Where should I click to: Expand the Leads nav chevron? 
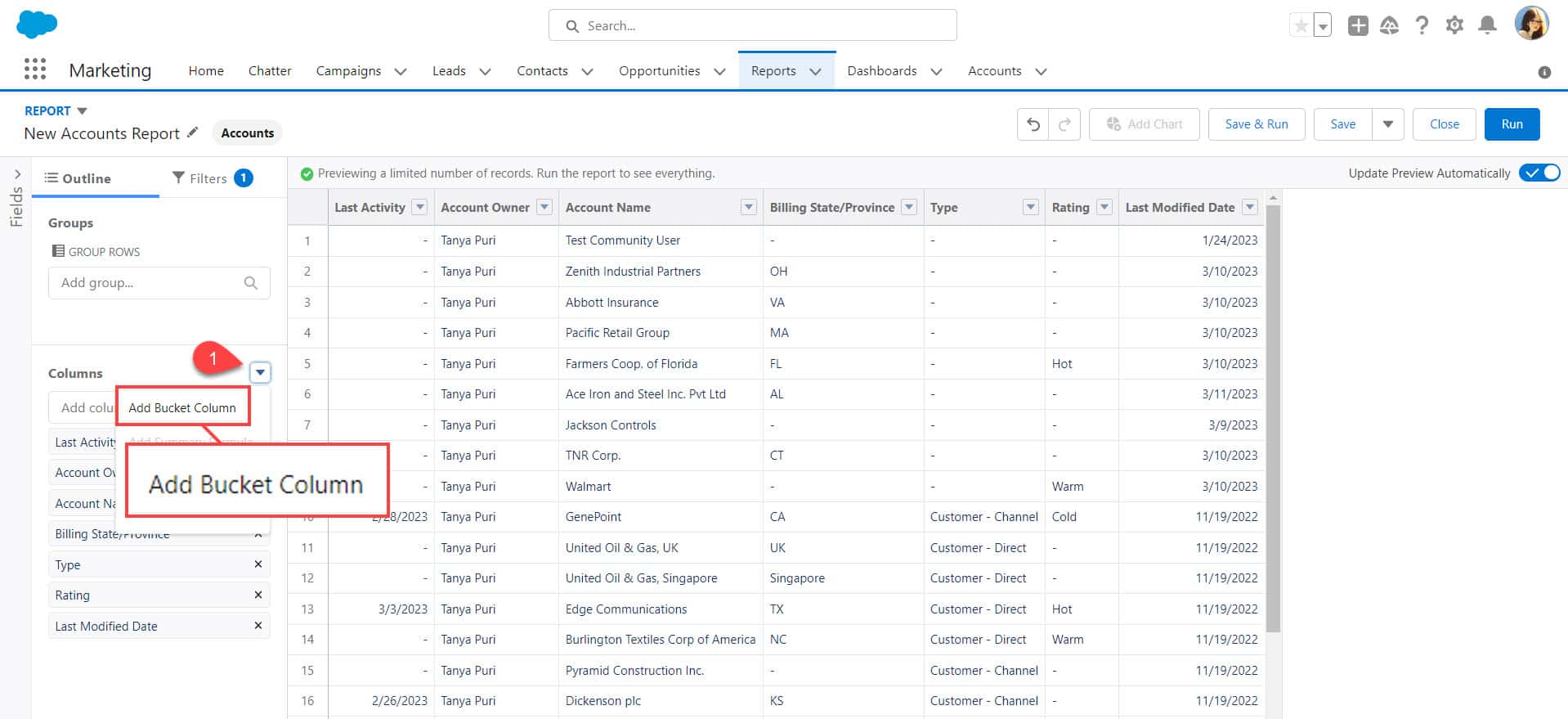[485, 71]
